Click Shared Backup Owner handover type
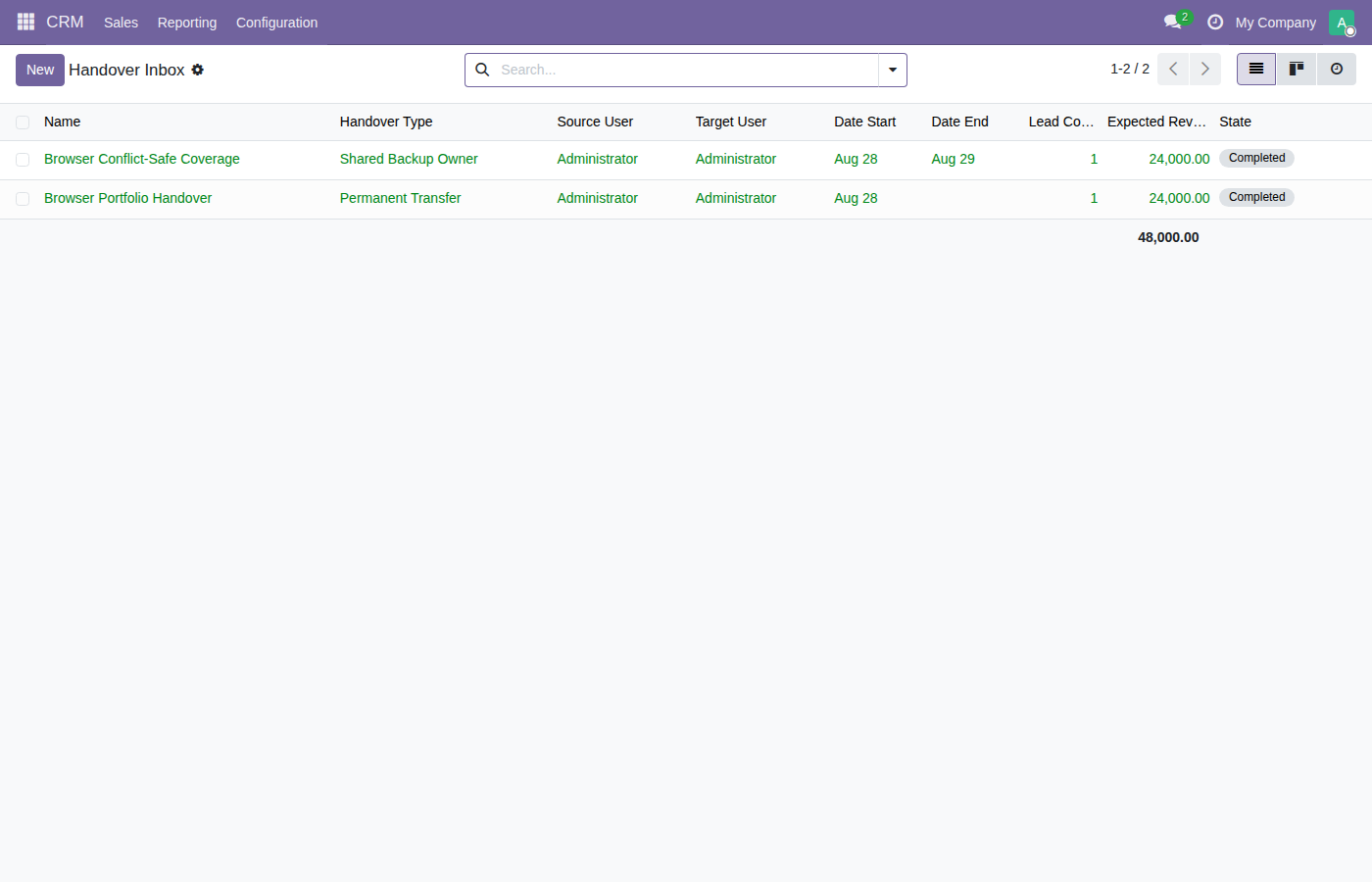1372x882 pixels. pyautogui.click(x=409, y=159)
